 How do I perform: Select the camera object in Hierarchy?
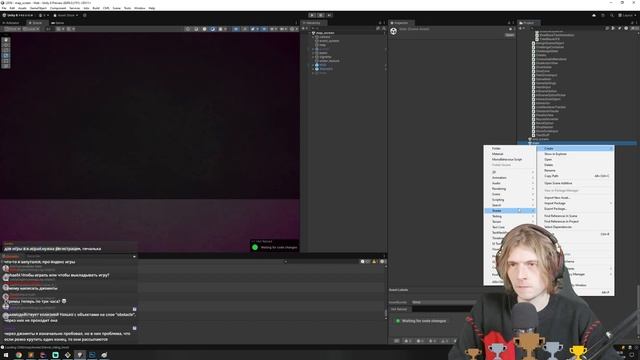[x=325, y=37]
